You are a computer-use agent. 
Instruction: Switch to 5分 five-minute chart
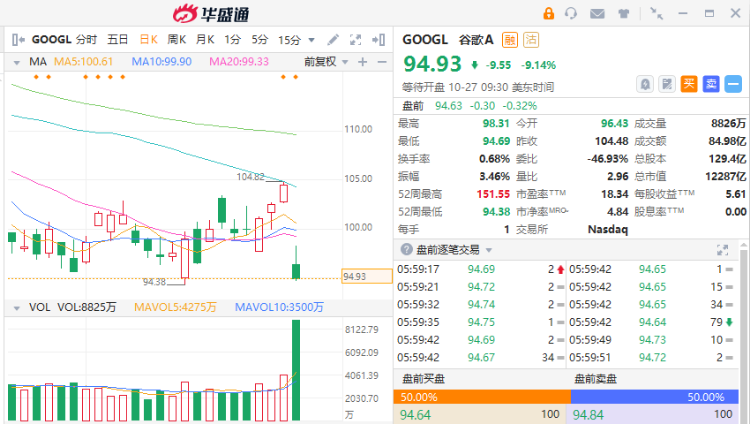pyautogui.click(x=260, y=40)
